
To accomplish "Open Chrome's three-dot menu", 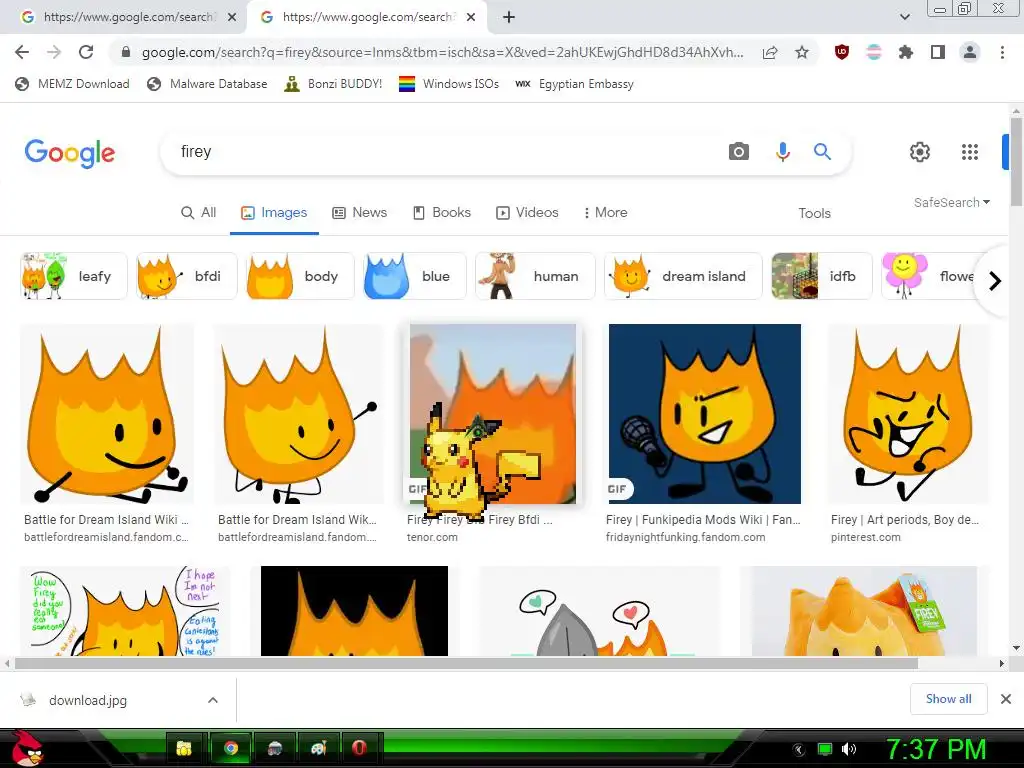I will click(1002, 52).
